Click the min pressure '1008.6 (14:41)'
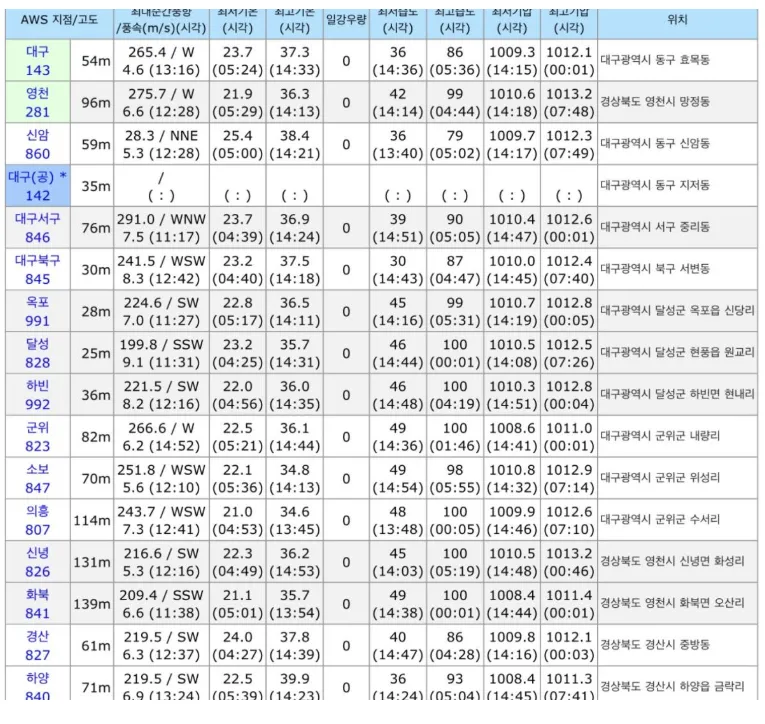 (x=512, y=437)
